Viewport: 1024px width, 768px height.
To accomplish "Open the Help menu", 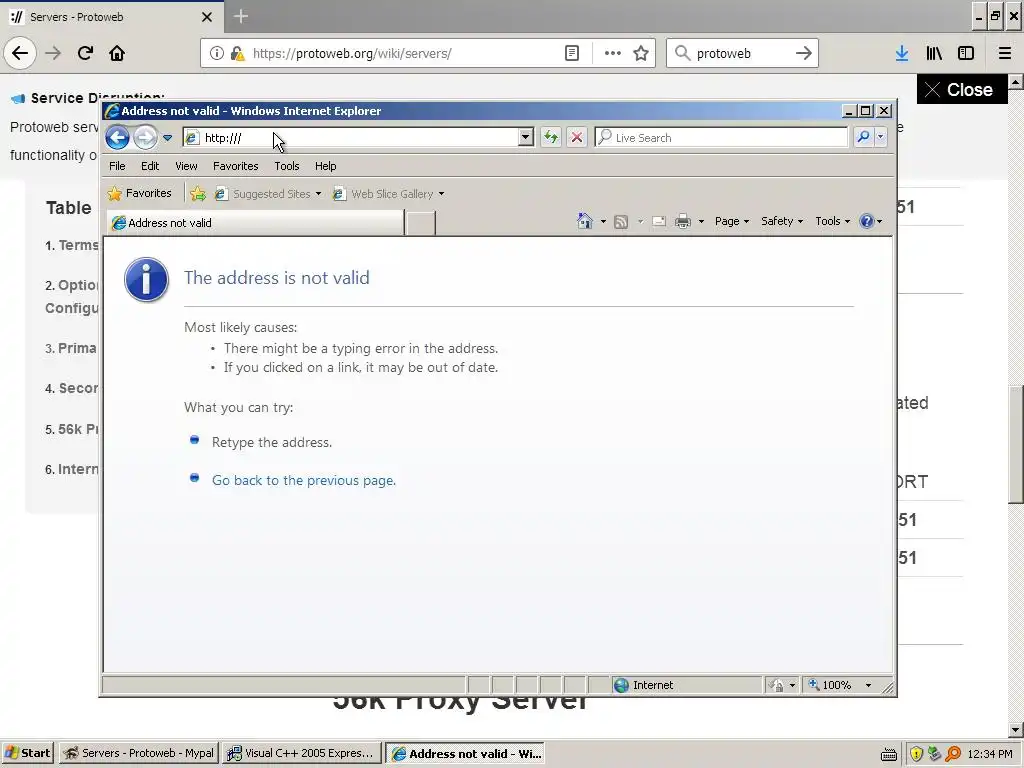I will 325,166.
